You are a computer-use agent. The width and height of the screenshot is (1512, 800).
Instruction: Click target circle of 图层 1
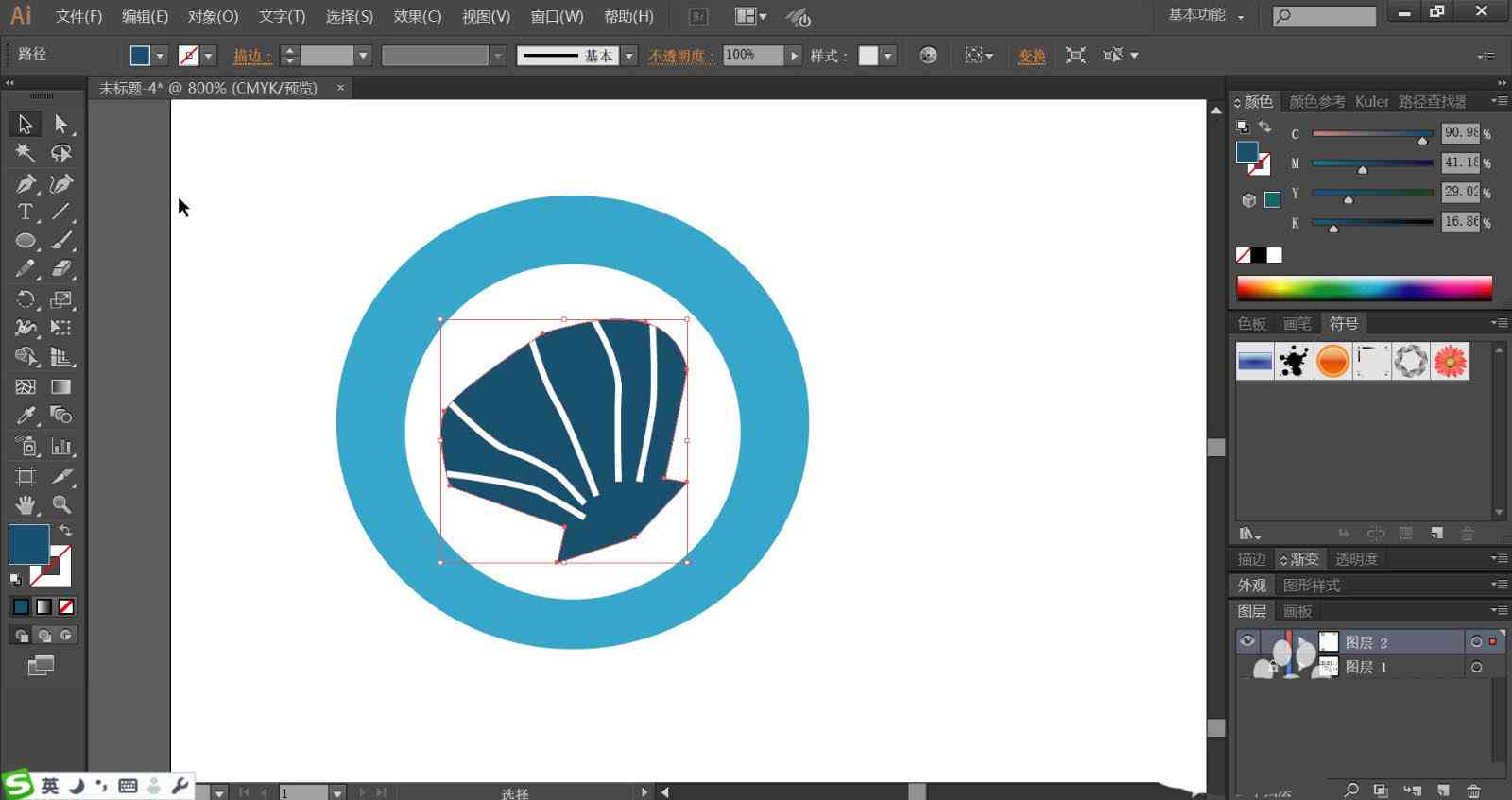coord(1476,667)
